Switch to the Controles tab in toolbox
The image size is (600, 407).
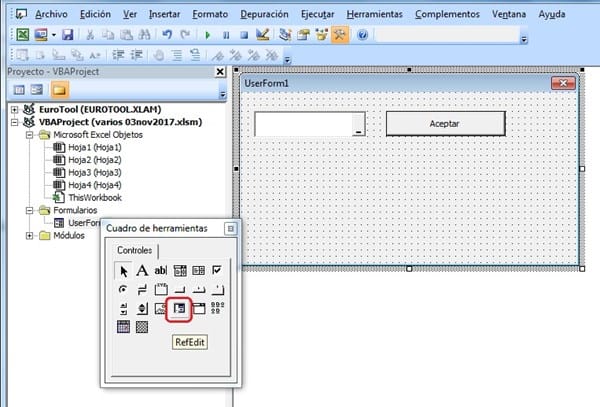coord(134,250)
